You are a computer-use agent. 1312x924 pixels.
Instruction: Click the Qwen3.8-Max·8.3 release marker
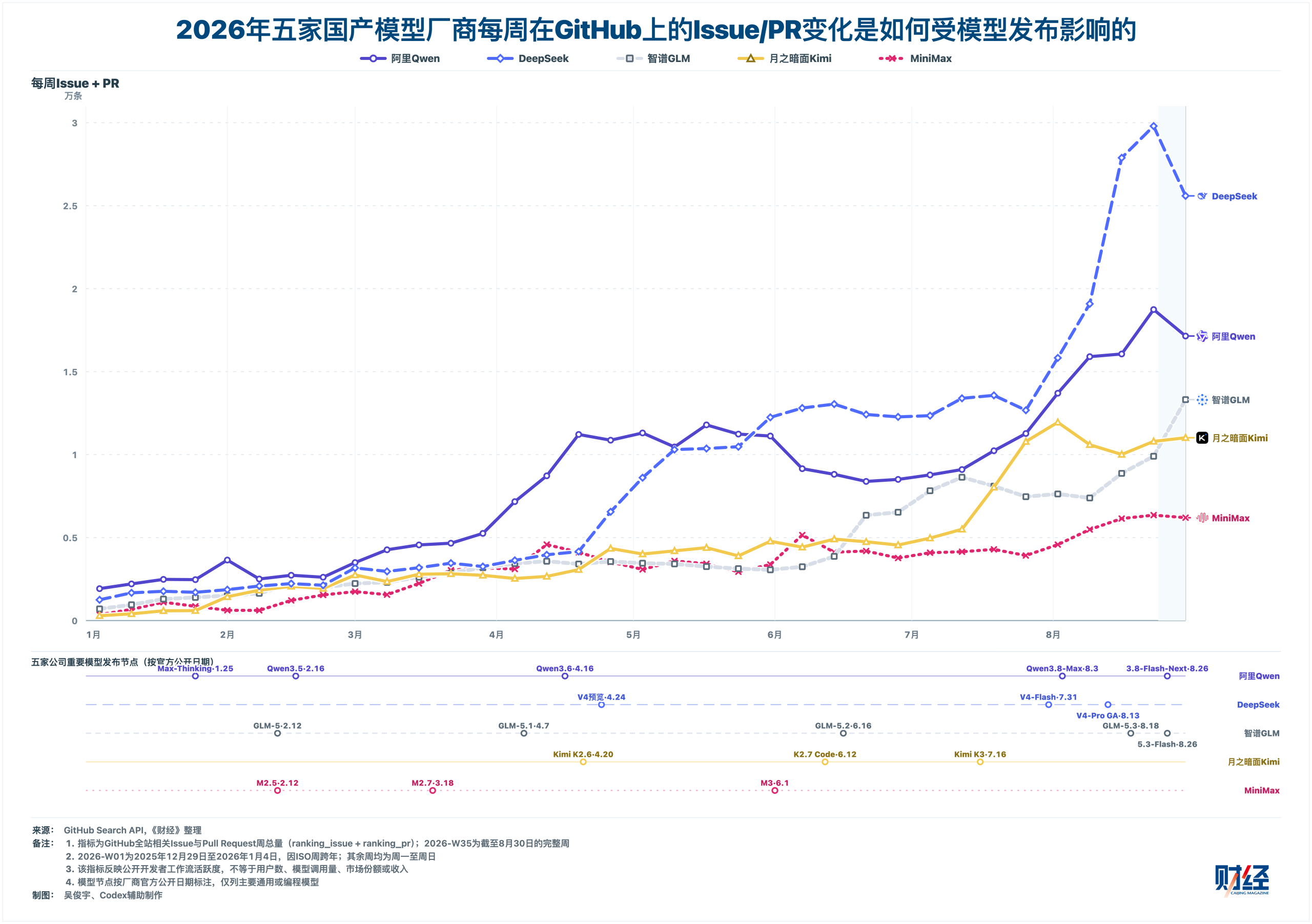(1062, 676)
